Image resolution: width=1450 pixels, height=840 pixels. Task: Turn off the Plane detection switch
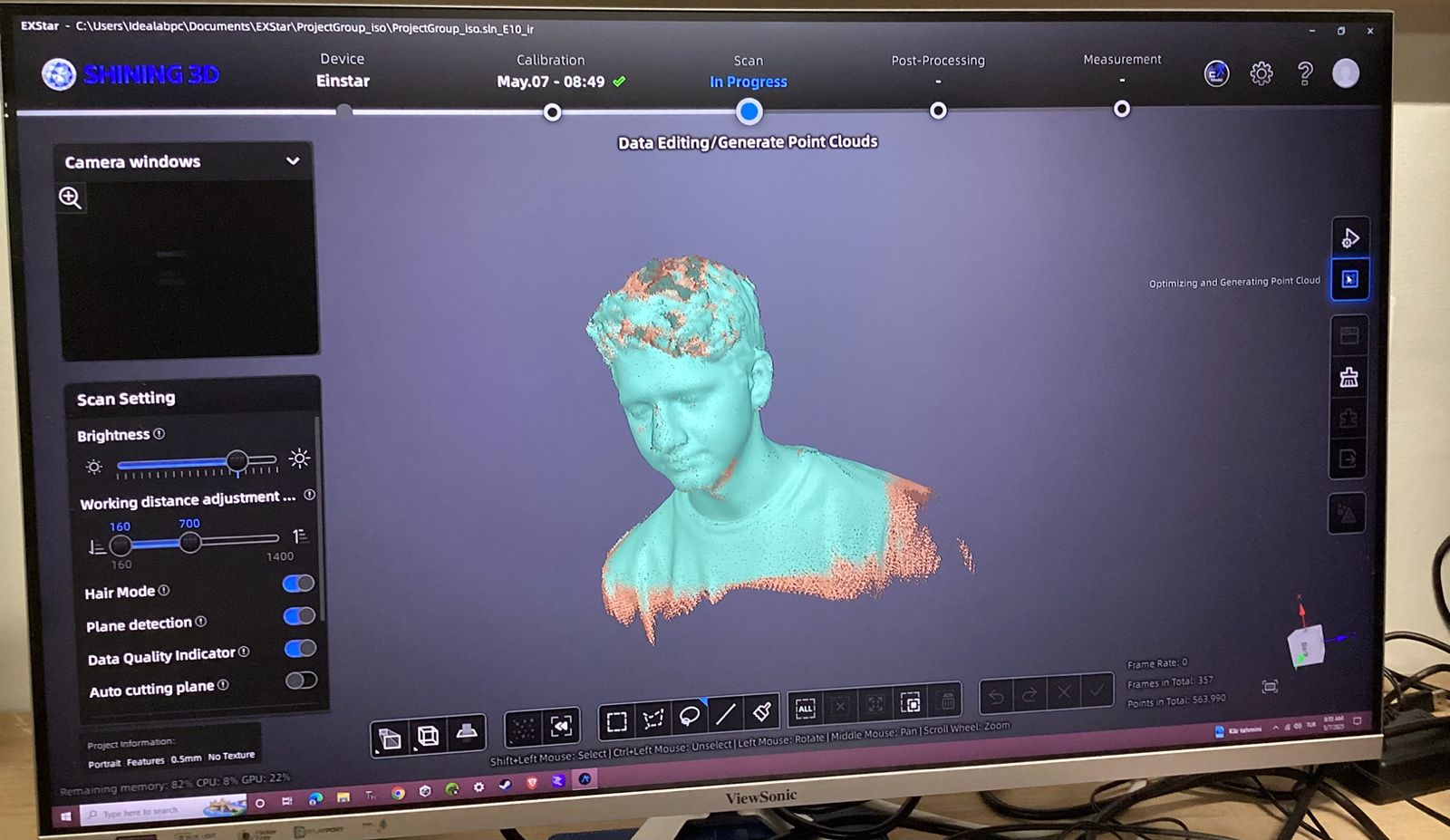tap(299, 616)
